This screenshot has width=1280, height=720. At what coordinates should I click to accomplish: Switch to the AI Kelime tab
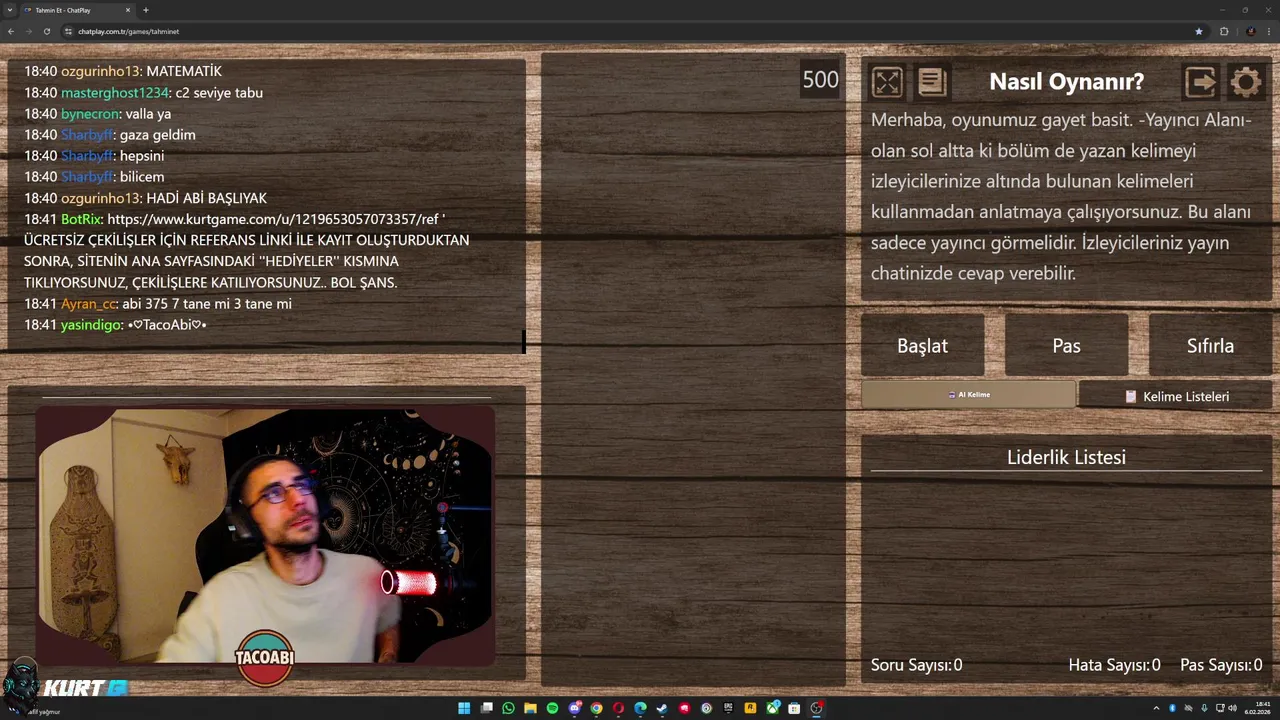pos(968,395)
